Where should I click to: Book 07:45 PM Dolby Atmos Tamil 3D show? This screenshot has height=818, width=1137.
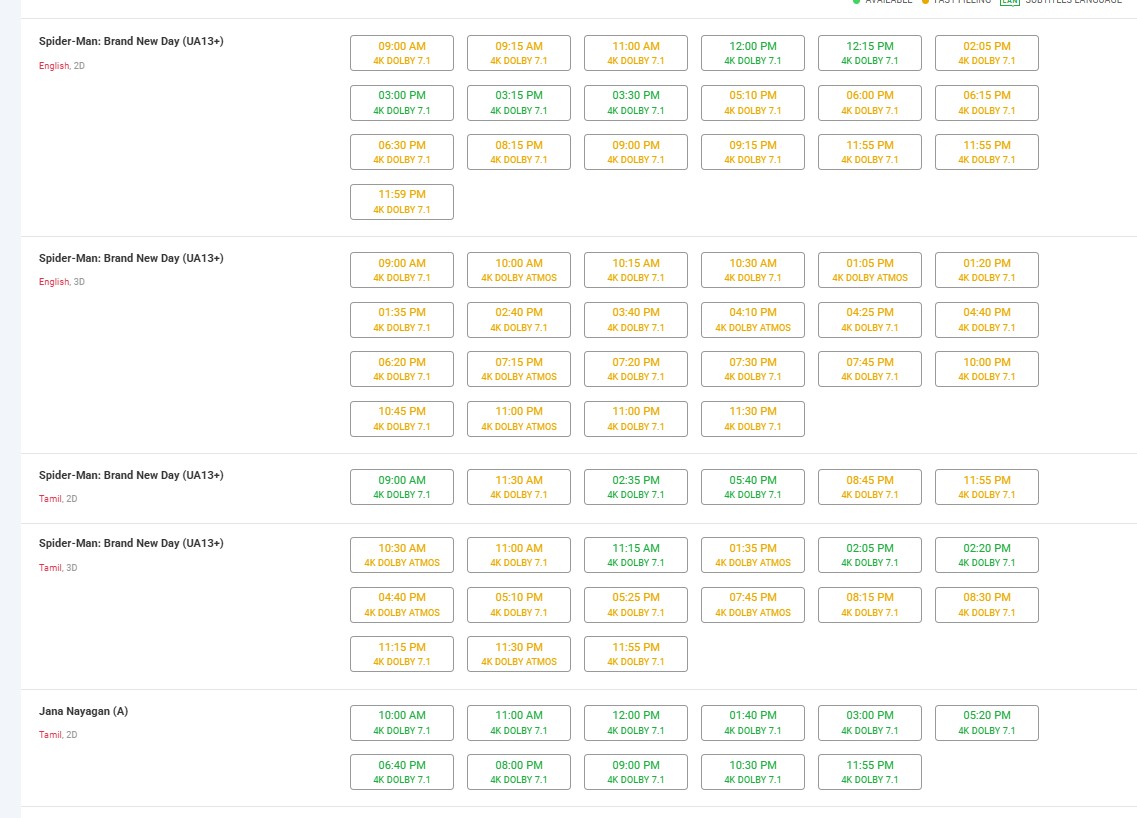pyautogui.click(x=753, y=605)
